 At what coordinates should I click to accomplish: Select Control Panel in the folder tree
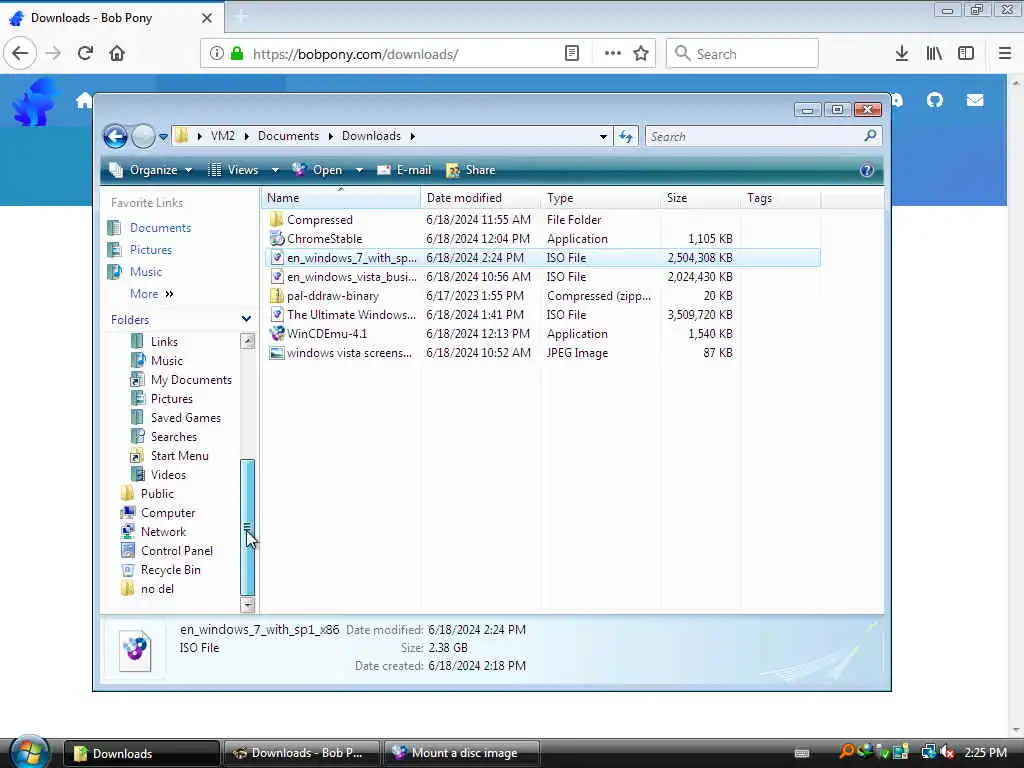point(176,551)
